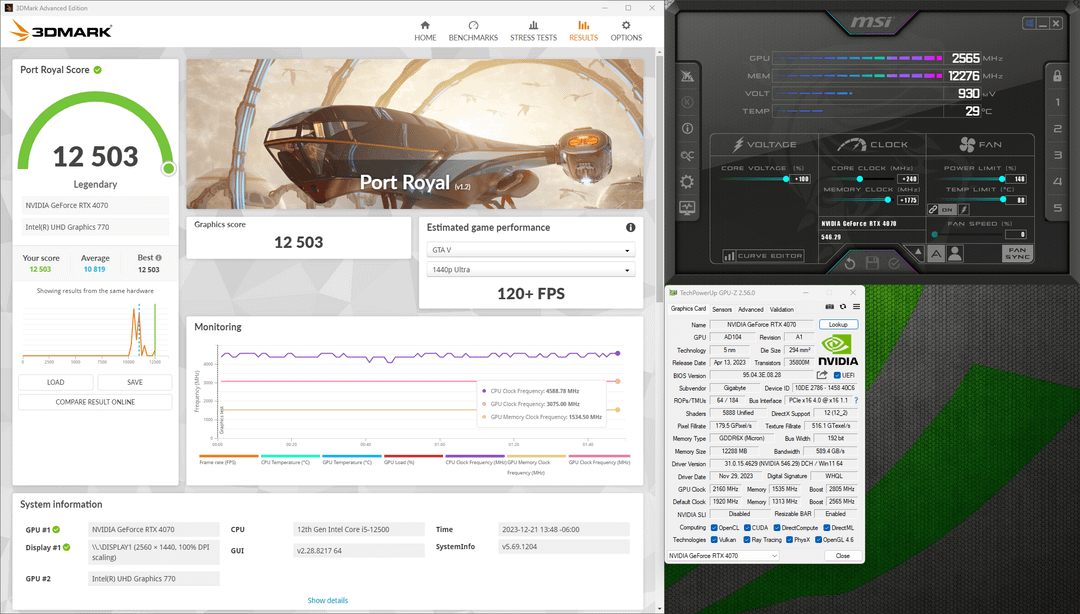Image resolution: width=1080 pixels, height=614 pixels.
Task: Toggle temp limit priority lightning icon
Action: (x=964, y=209)
